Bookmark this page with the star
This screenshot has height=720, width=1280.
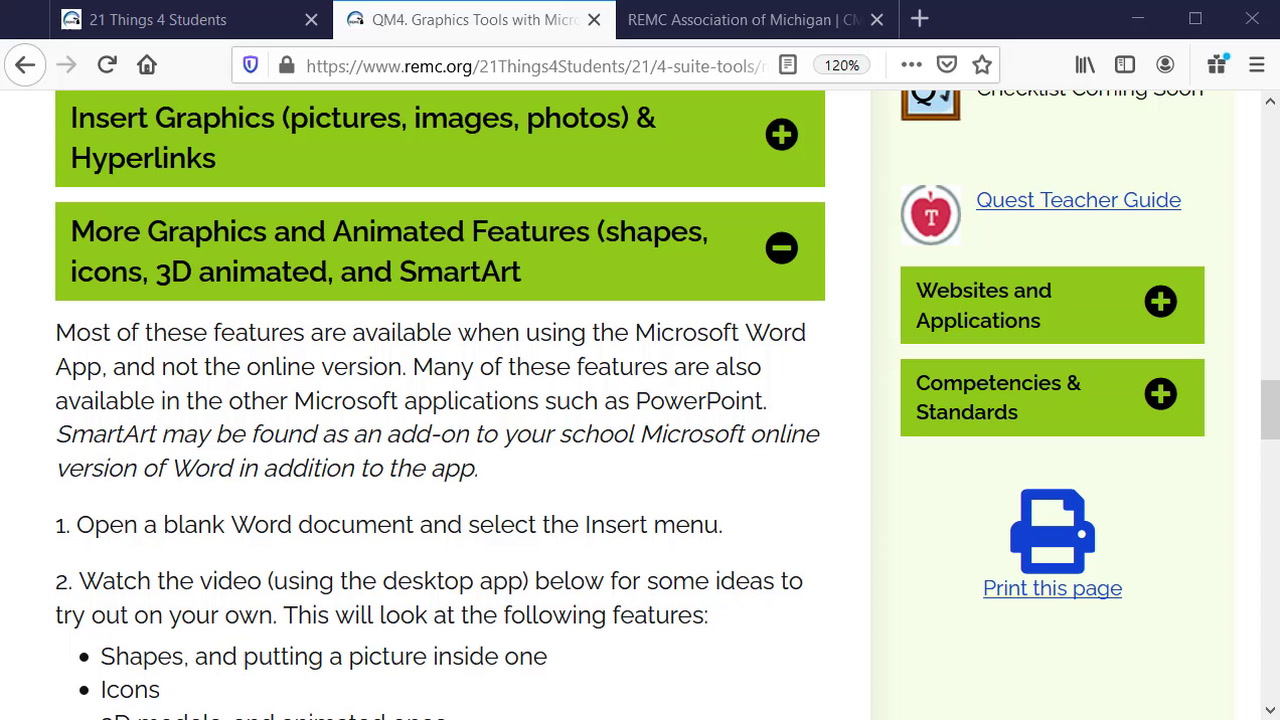click(982, 65)
